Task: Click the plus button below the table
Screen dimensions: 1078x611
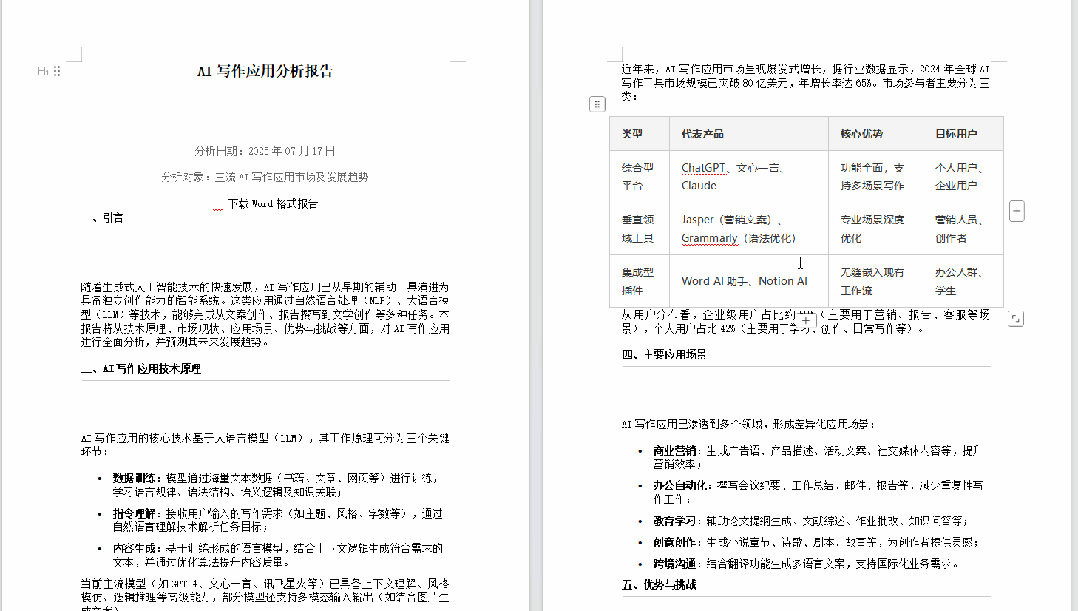Action: 806,320
